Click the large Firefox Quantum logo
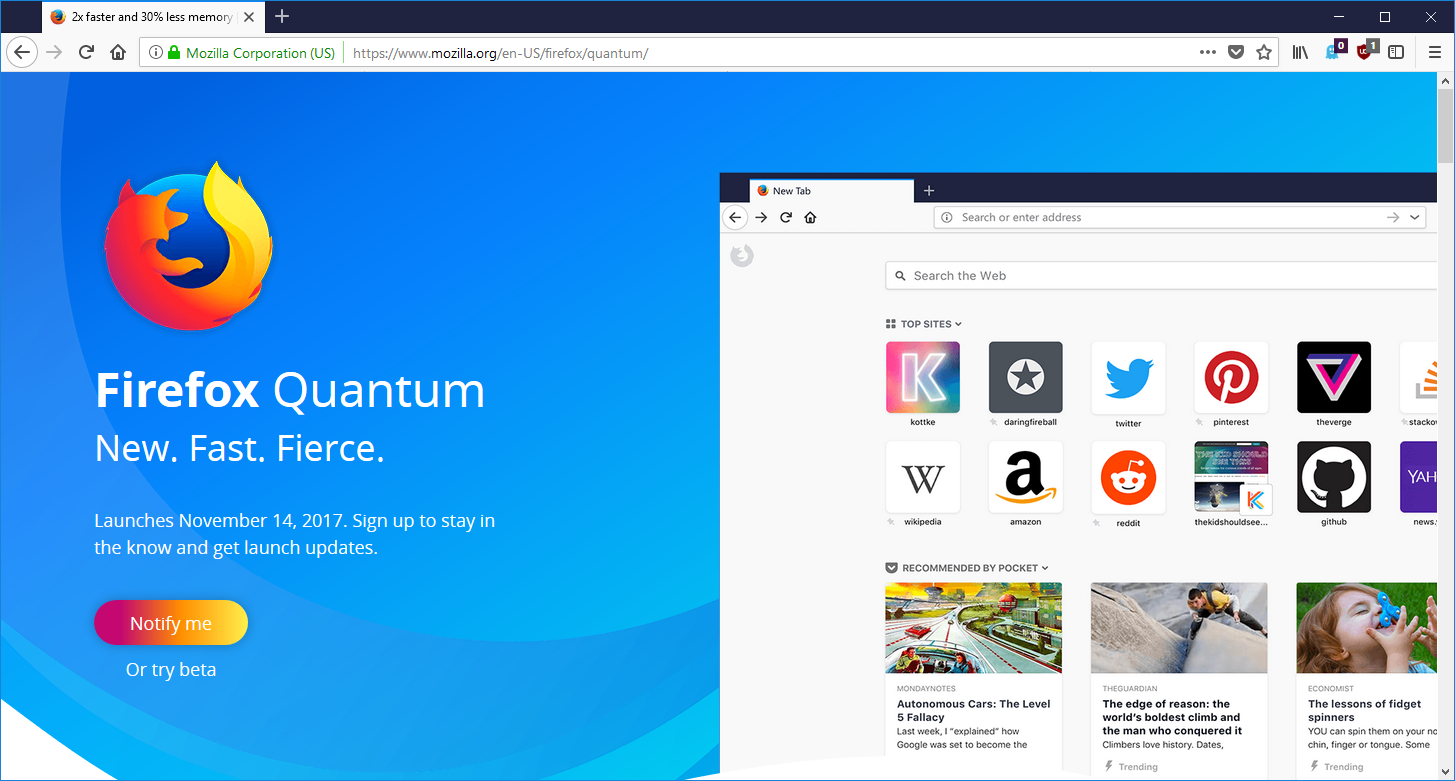This screenshot has width=1455, height=781. click(189, 247)
